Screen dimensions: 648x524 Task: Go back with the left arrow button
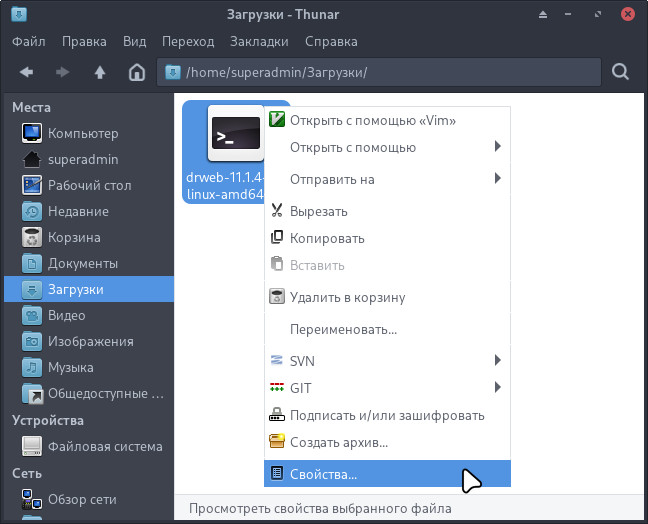[x=26, y=72]
